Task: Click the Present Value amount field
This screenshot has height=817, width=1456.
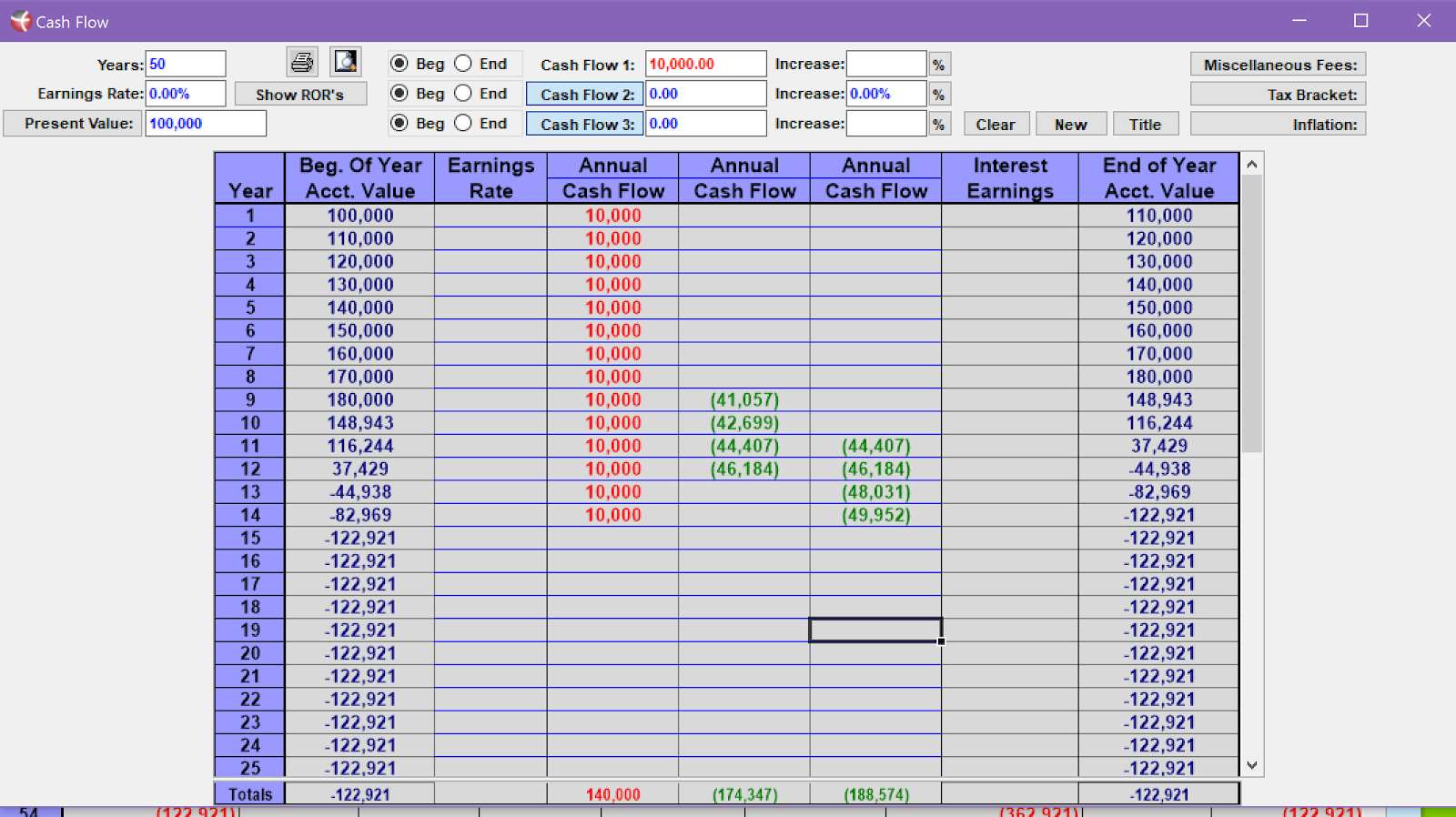Action: [206, 124]
